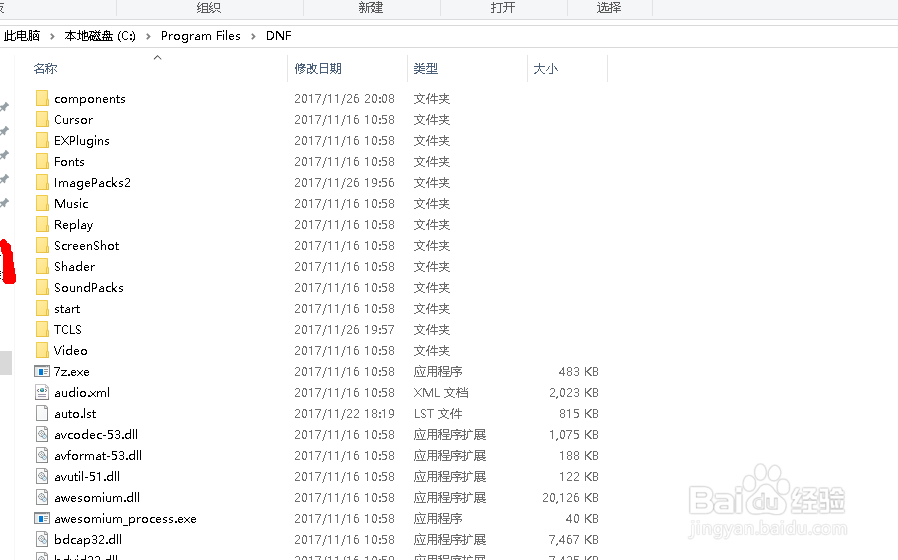Select the ScreenShot folder name

coord(86,246)
